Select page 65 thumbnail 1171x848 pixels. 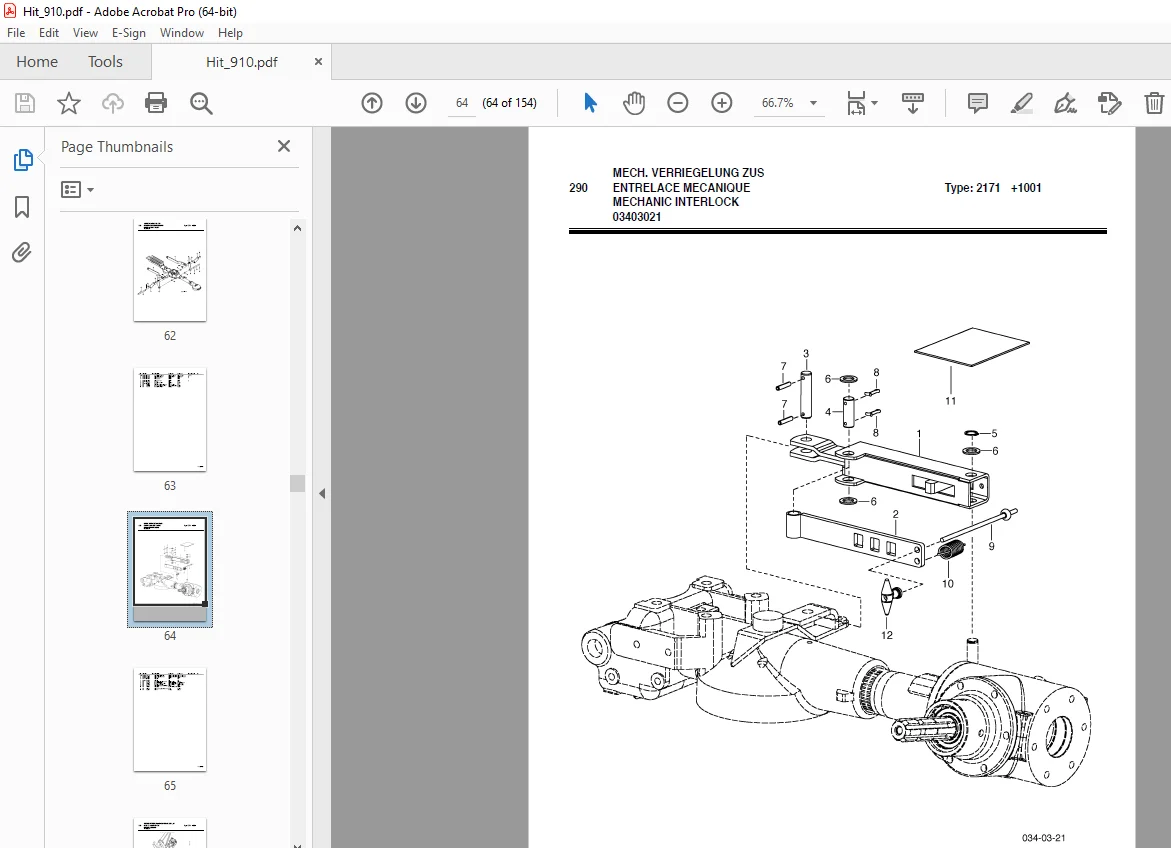coord(170,719)
